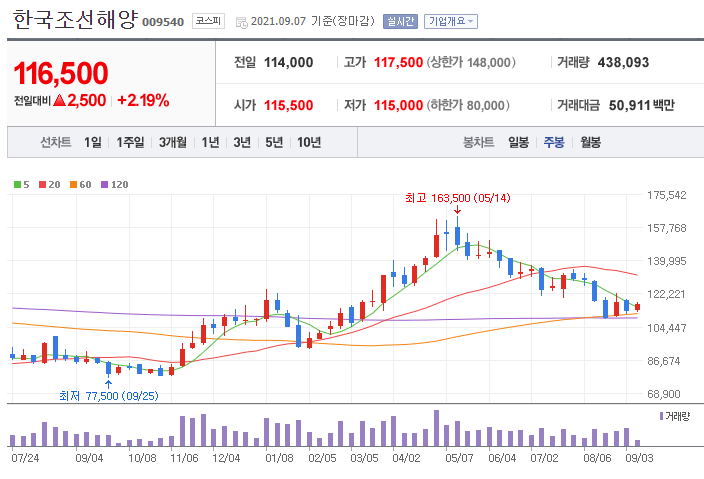Click the x-axis date 09/04
Viewport: 704px width, 479px height.
[x=89, y=458]
